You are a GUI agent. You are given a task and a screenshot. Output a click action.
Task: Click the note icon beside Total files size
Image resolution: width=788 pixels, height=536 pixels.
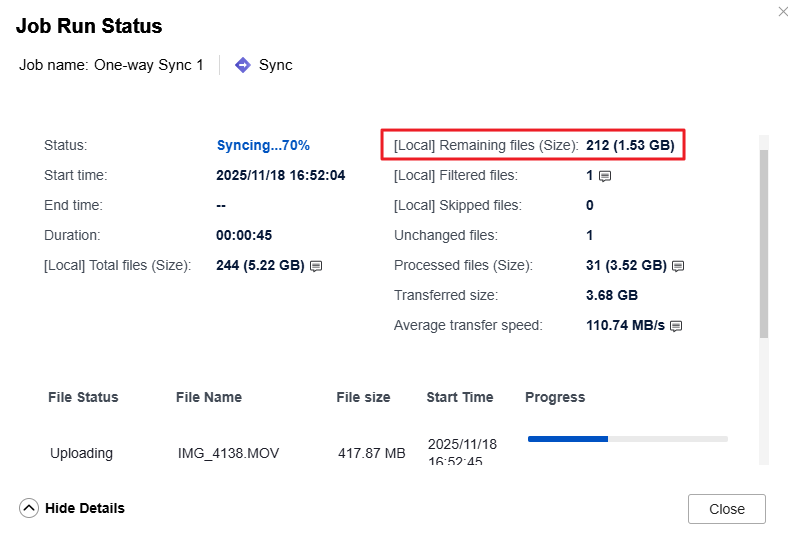[x=316, y=266]
